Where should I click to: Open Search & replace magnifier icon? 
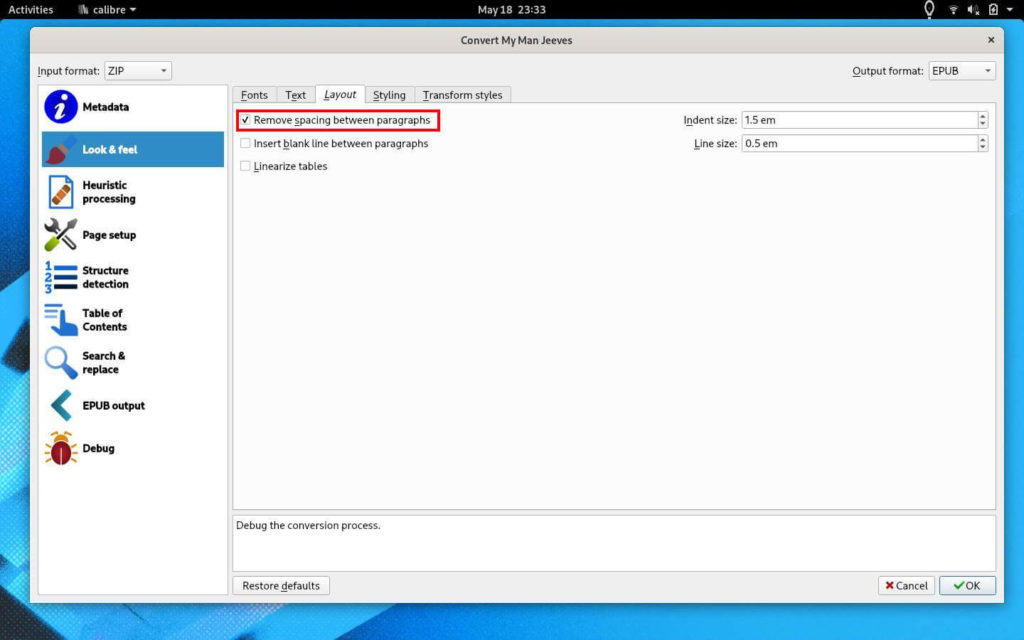61,363
